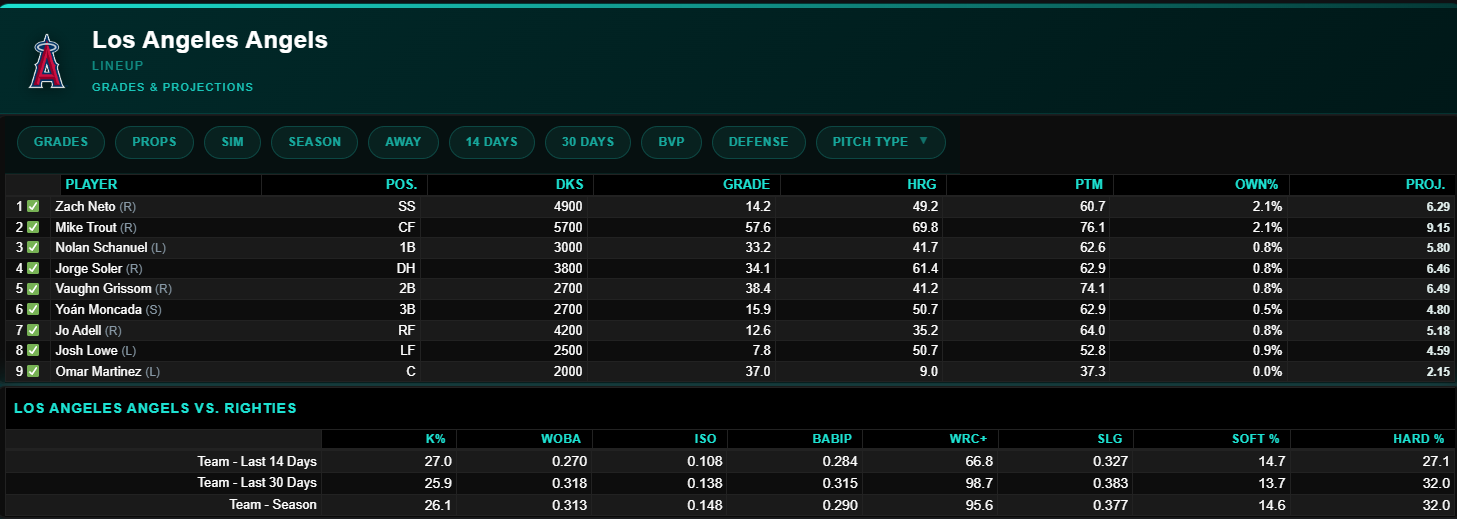The width and height of the screenshot is (1457, 519).
Task: Click Last 14 Days WRC+ value 66.8
Action: 980,462
